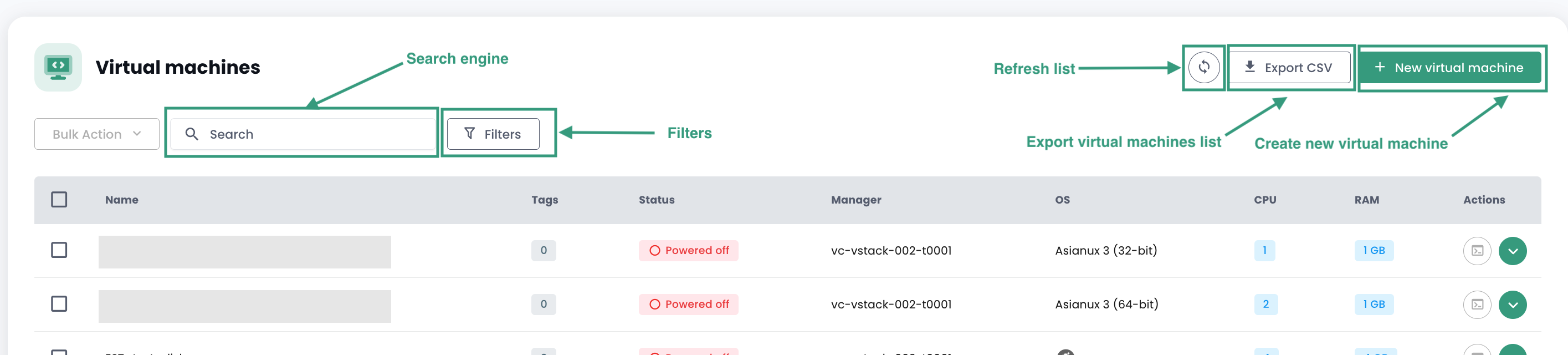The width and height of the screenshot is (1568, 355).
Task: Check the second virtual machine row checkbox
Action: [x=59, y=304]
